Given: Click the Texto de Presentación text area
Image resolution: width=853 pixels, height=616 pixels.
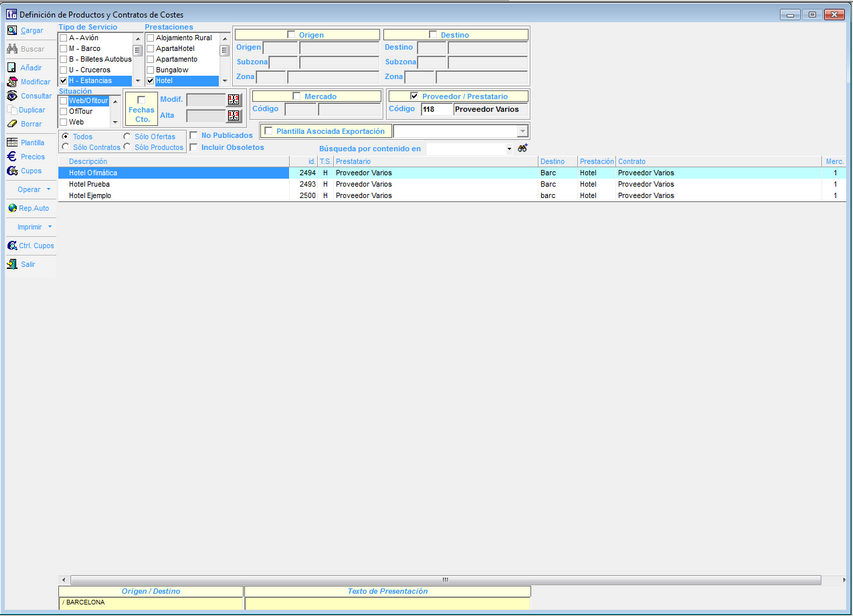Looking at the screenshot, I should 387,603.
